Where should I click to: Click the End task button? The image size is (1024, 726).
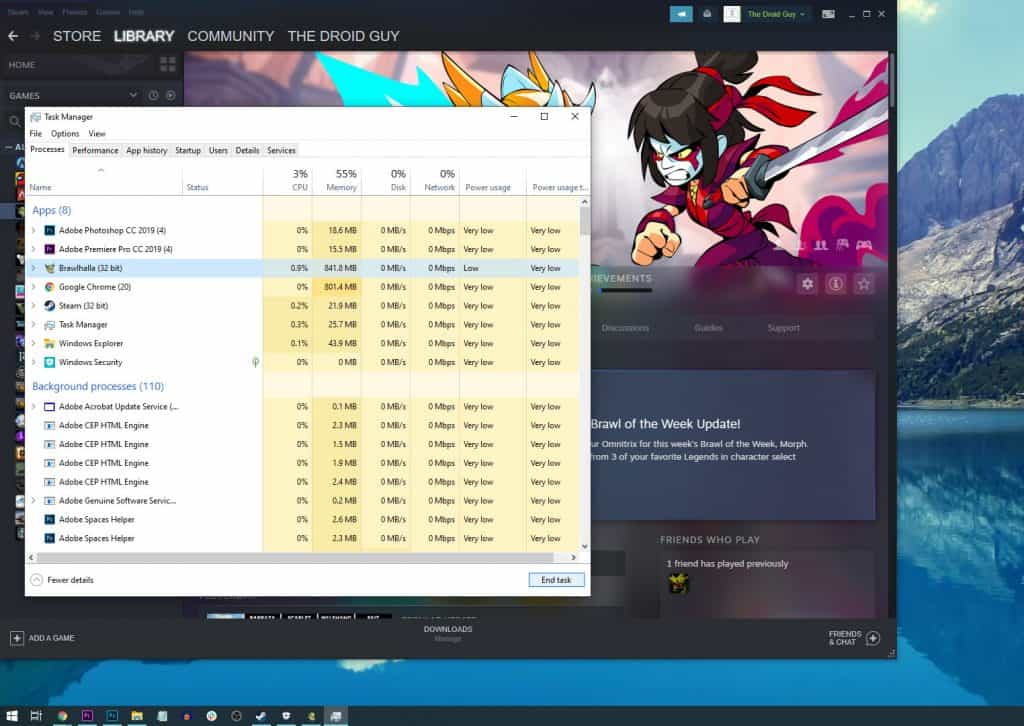(556, 580)
